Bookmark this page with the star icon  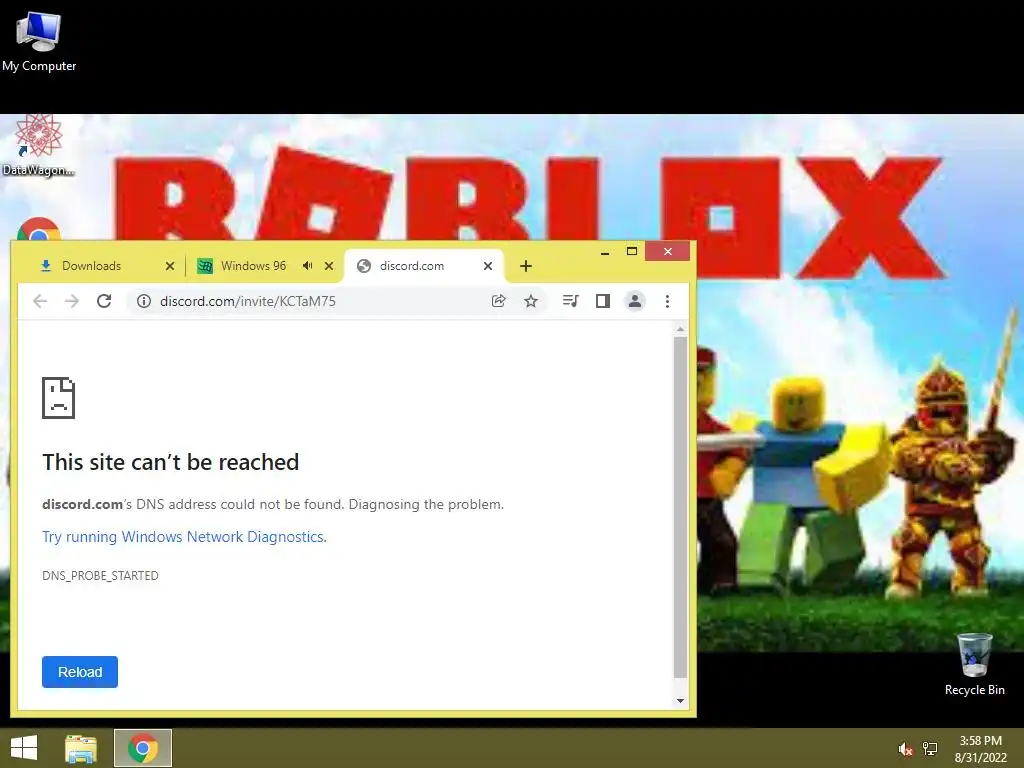pos(531,301)
